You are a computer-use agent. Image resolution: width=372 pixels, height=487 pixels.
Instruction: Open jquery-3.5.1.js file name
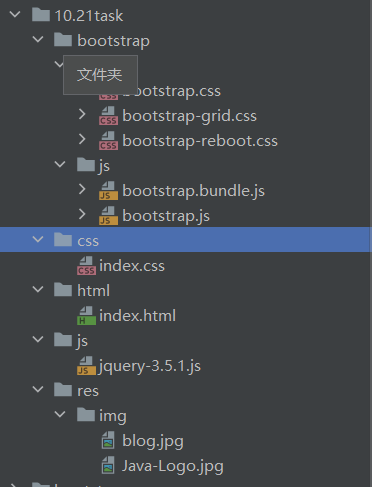point(149,366)
